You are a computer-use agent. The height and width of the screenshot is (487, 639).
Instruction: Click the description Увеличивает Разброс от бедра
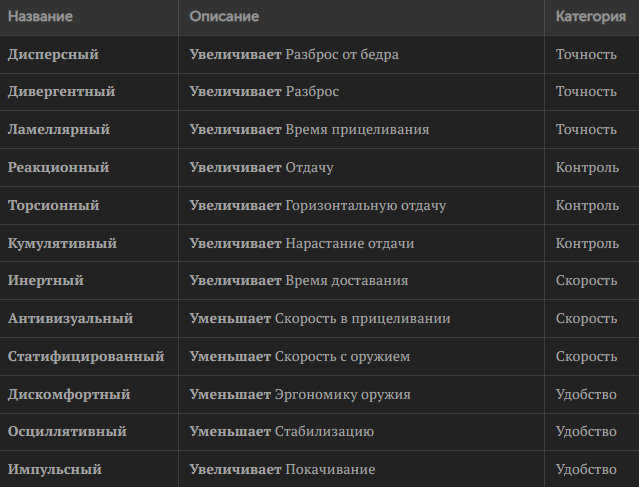pyautogui.click(x=294, y=54)
